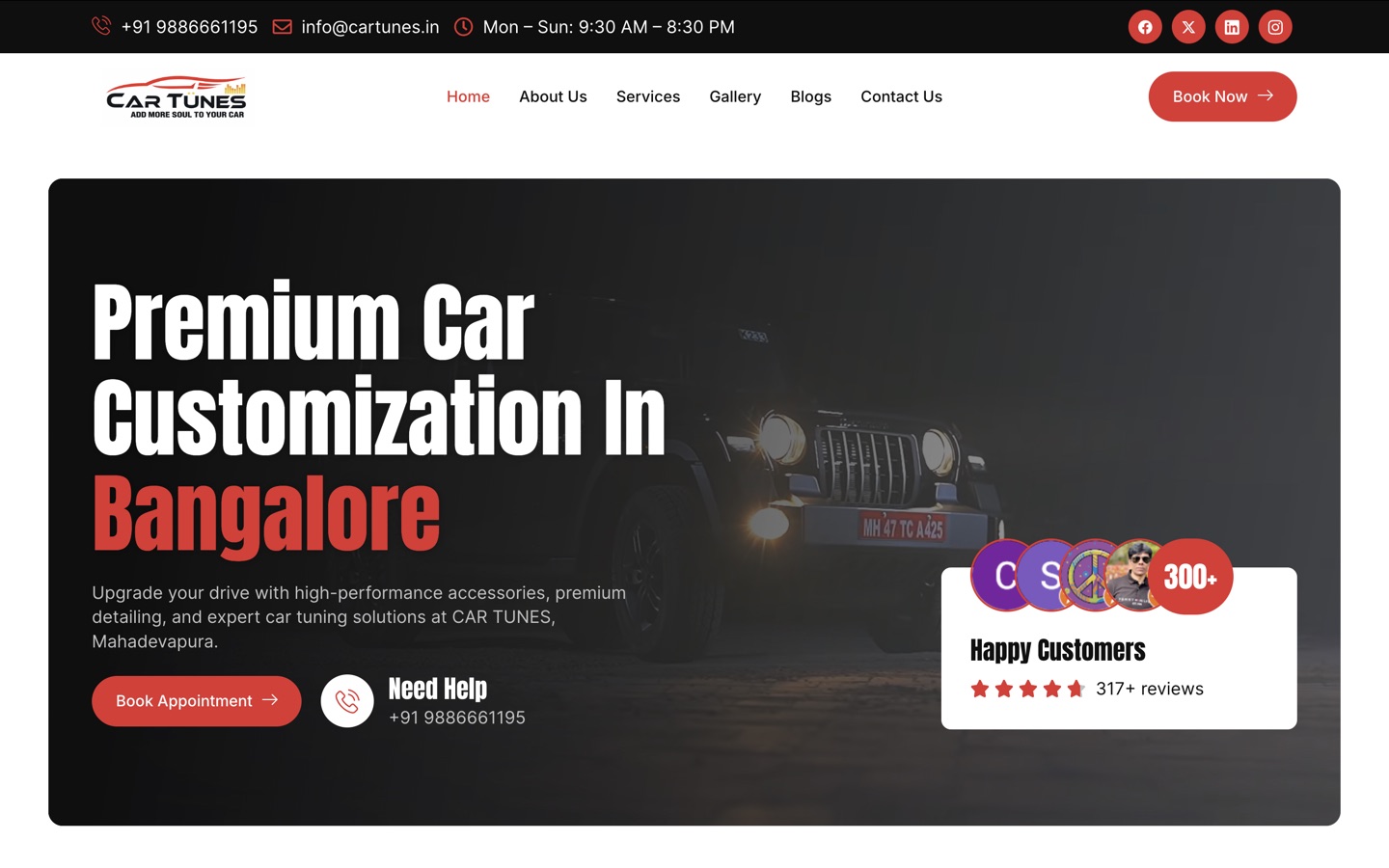Click the opening hours text Mon – Sun
This screenshot has width=1389, height=868.
coord(609,27)
